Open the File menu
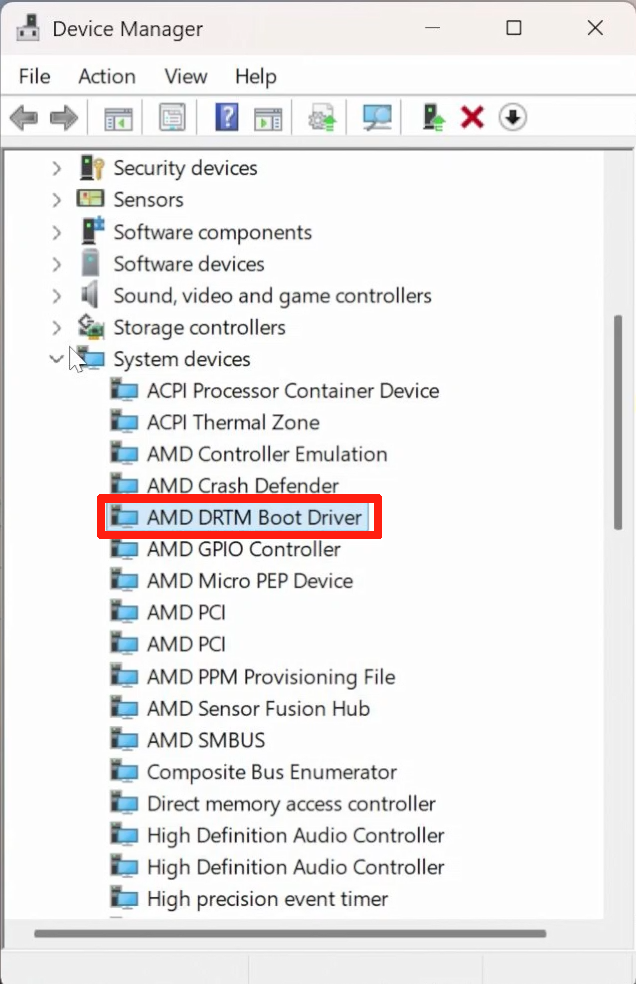Viewport: 636px width, 984px height. tap(34, 77)
